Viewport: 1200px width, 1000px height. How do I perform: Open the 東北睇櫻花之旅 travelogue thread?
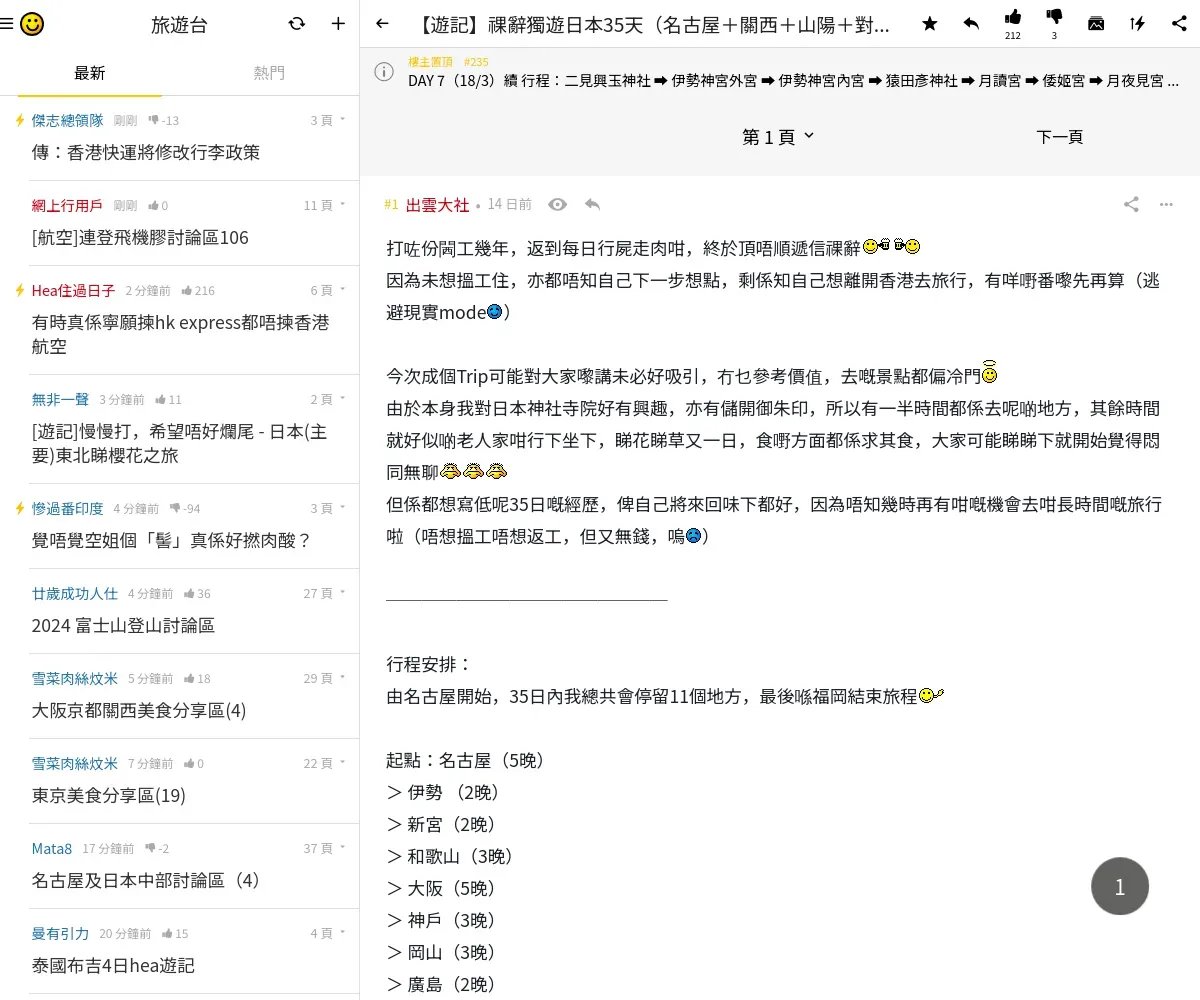point(179,443)
